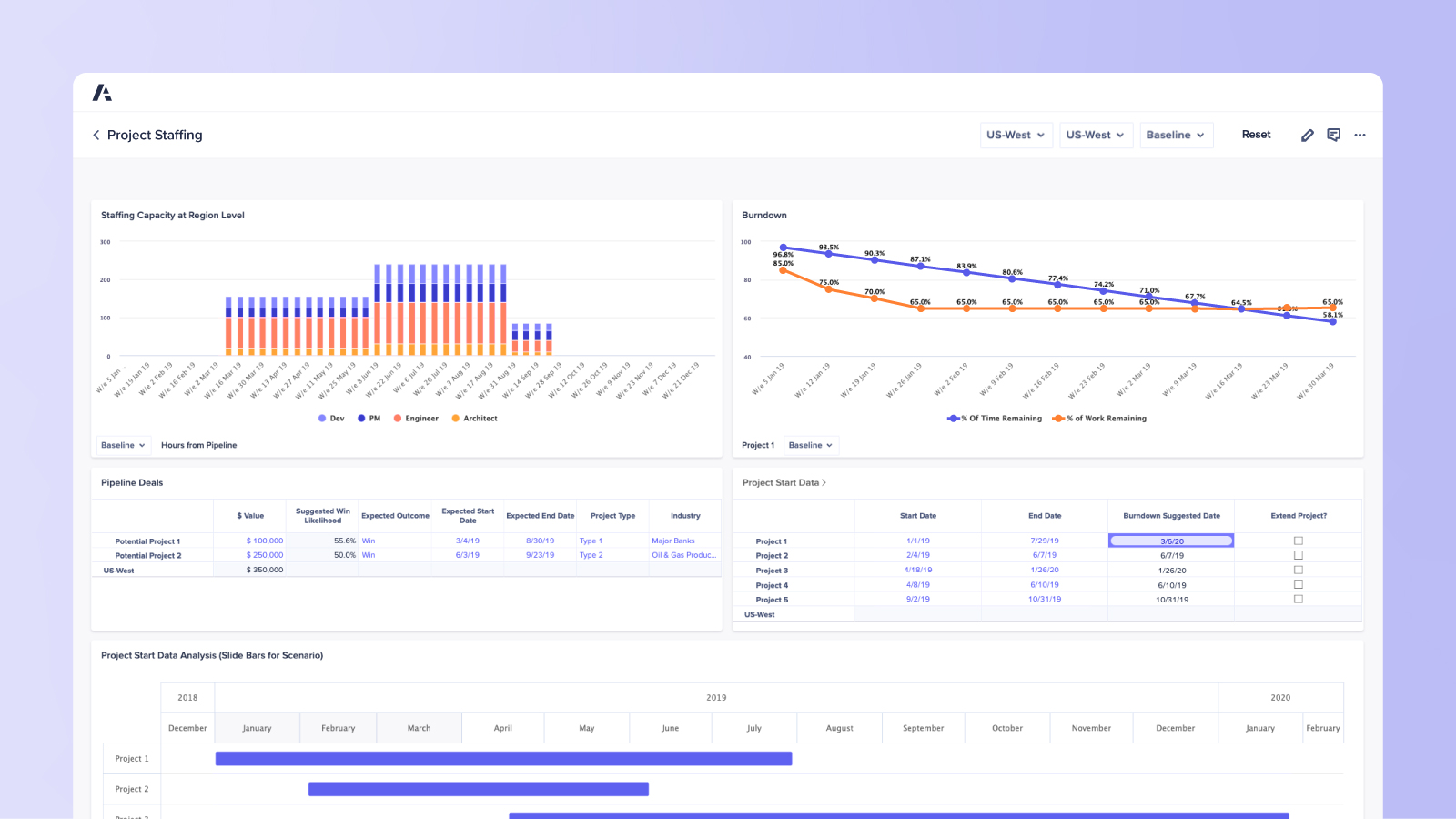
Task: Click the back arrow next to Project Staffing
Action: pos(96,135)
